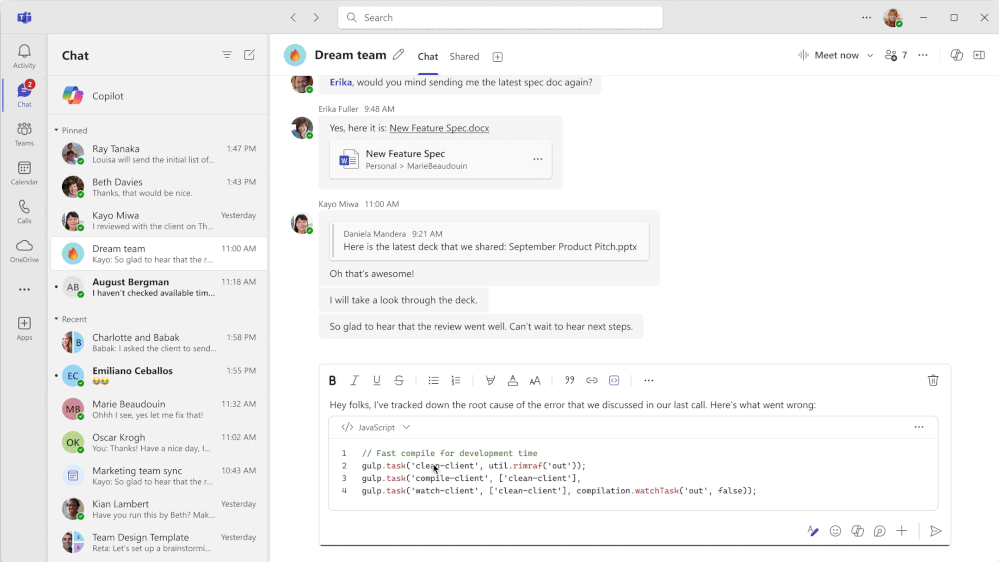The image size is (999, 562).
Task: Open the profile picture in title bar
Action: [893, 17]
